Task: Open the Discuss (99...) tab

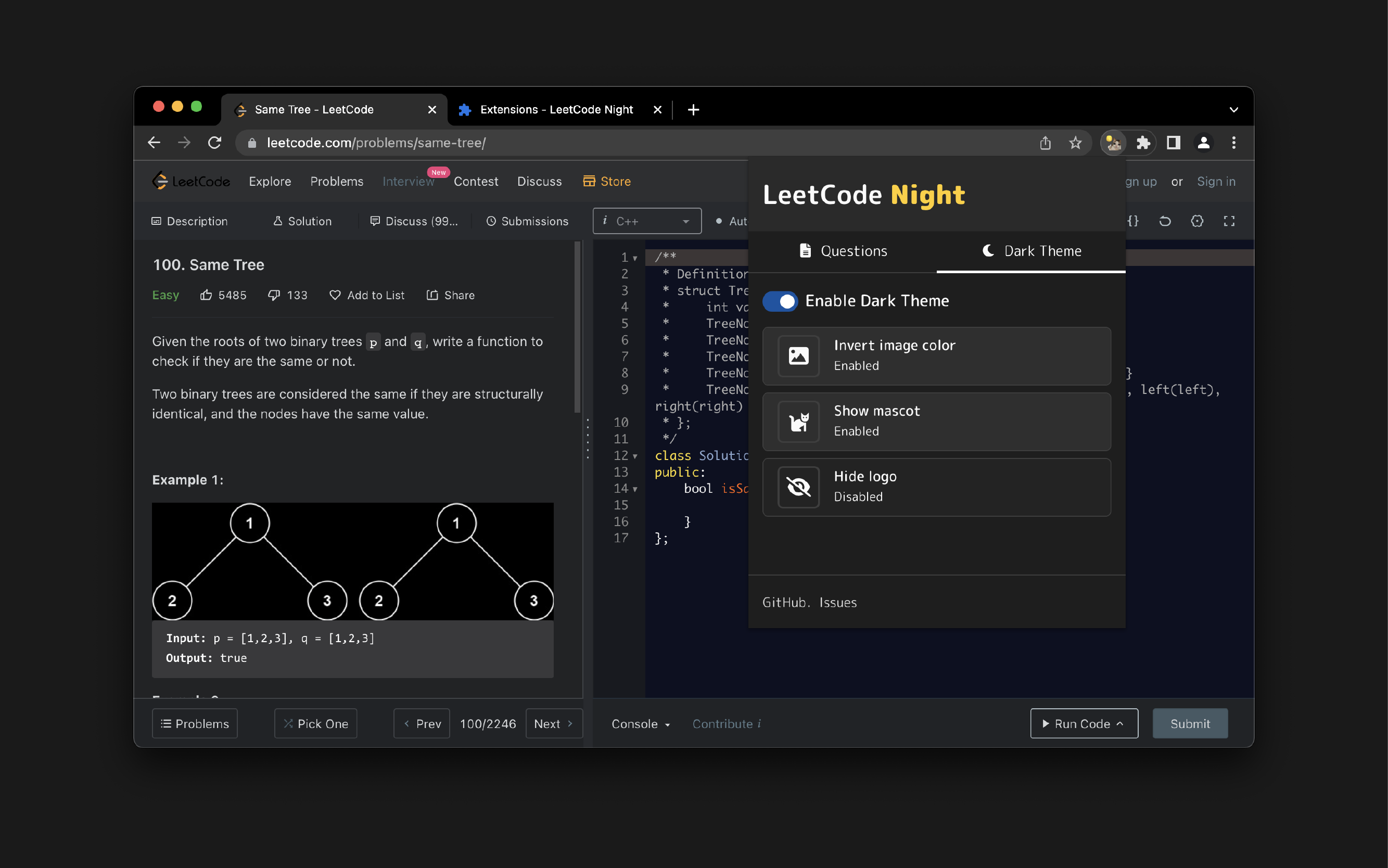Action: (x=414, y=221)
